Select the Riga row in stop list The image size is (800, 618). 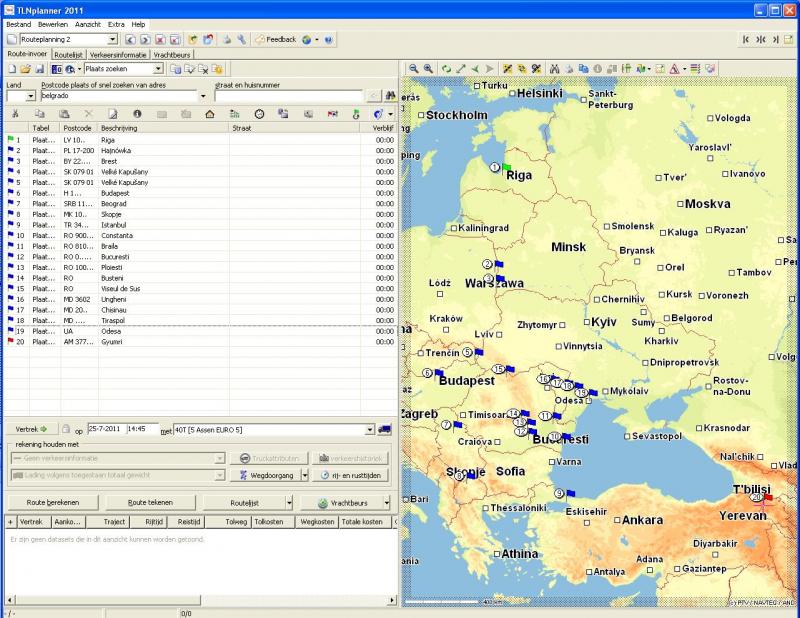[x=201, y=140]
